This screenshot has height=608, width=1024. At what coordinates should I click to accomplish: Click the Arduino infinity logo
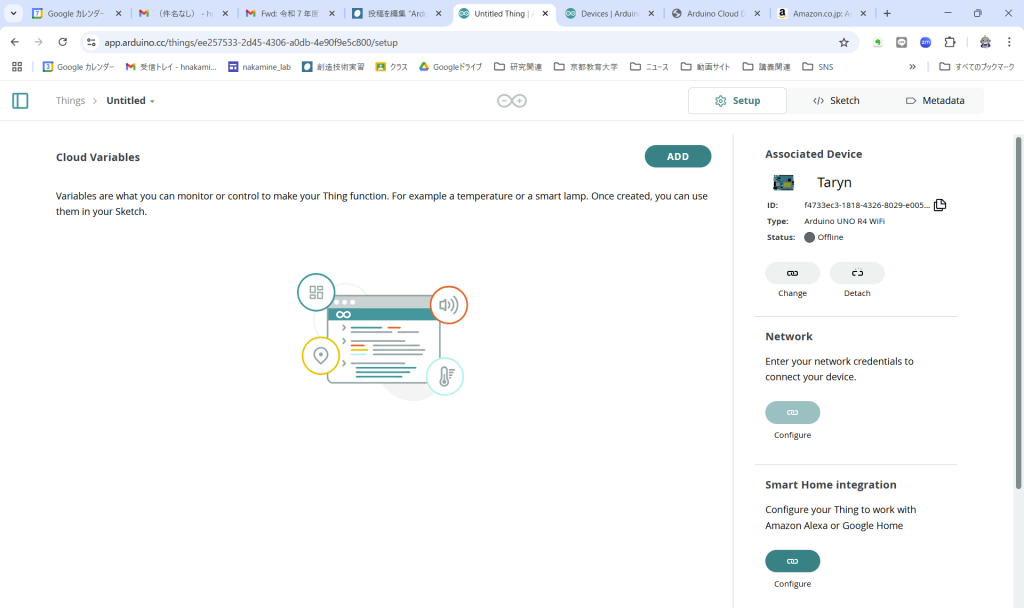click(512, 101)
